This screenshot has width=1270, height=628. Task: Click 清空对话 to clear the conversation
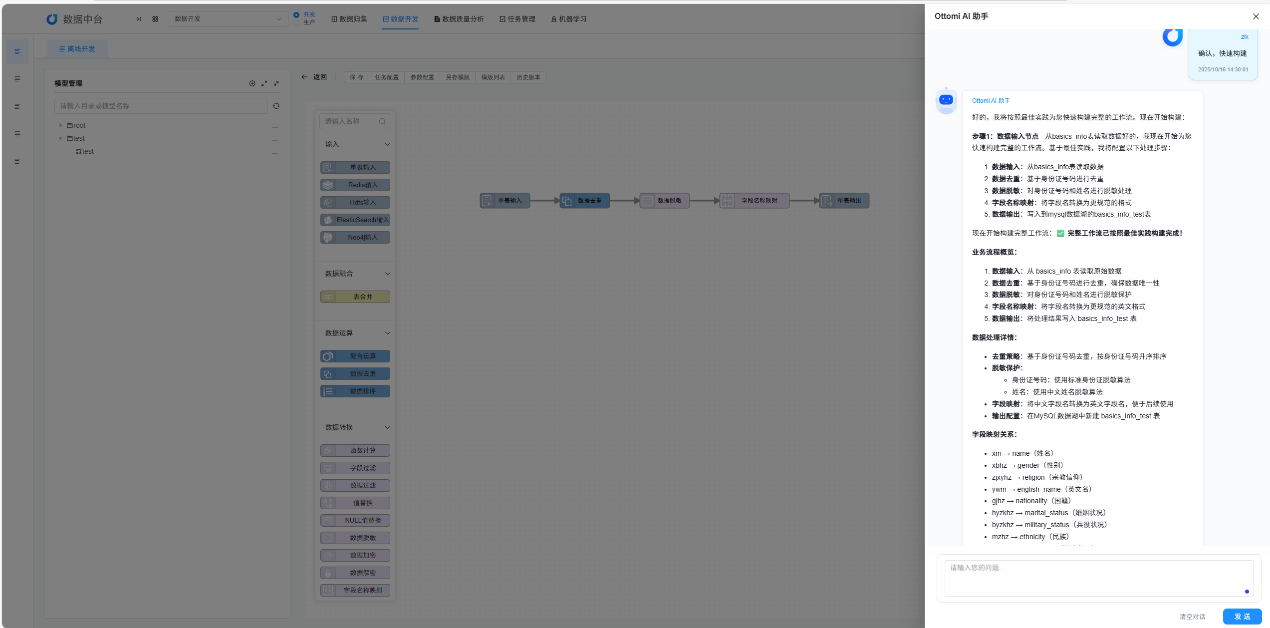1192,617
